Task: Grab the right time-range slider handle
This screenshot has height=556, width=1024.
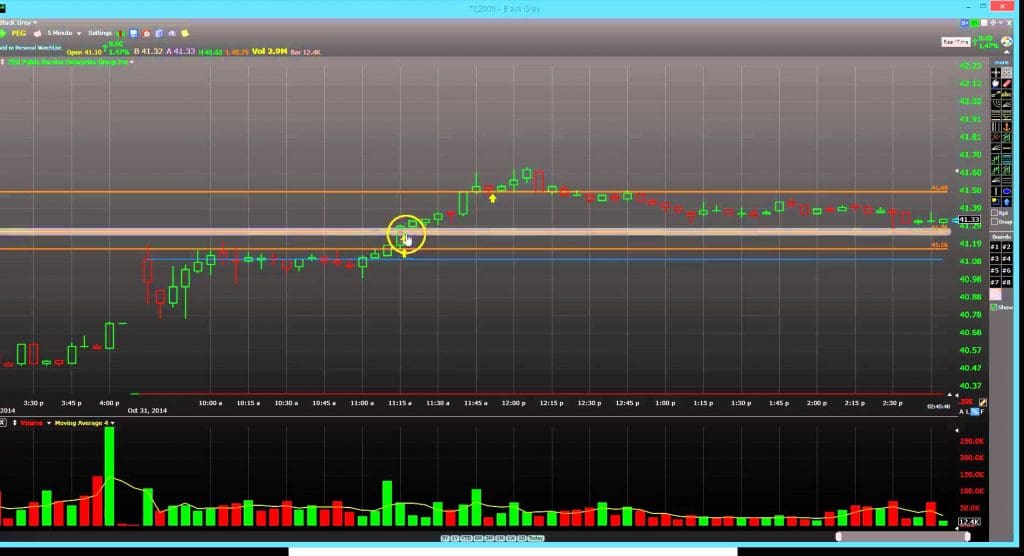Action: tap(967, 536)
